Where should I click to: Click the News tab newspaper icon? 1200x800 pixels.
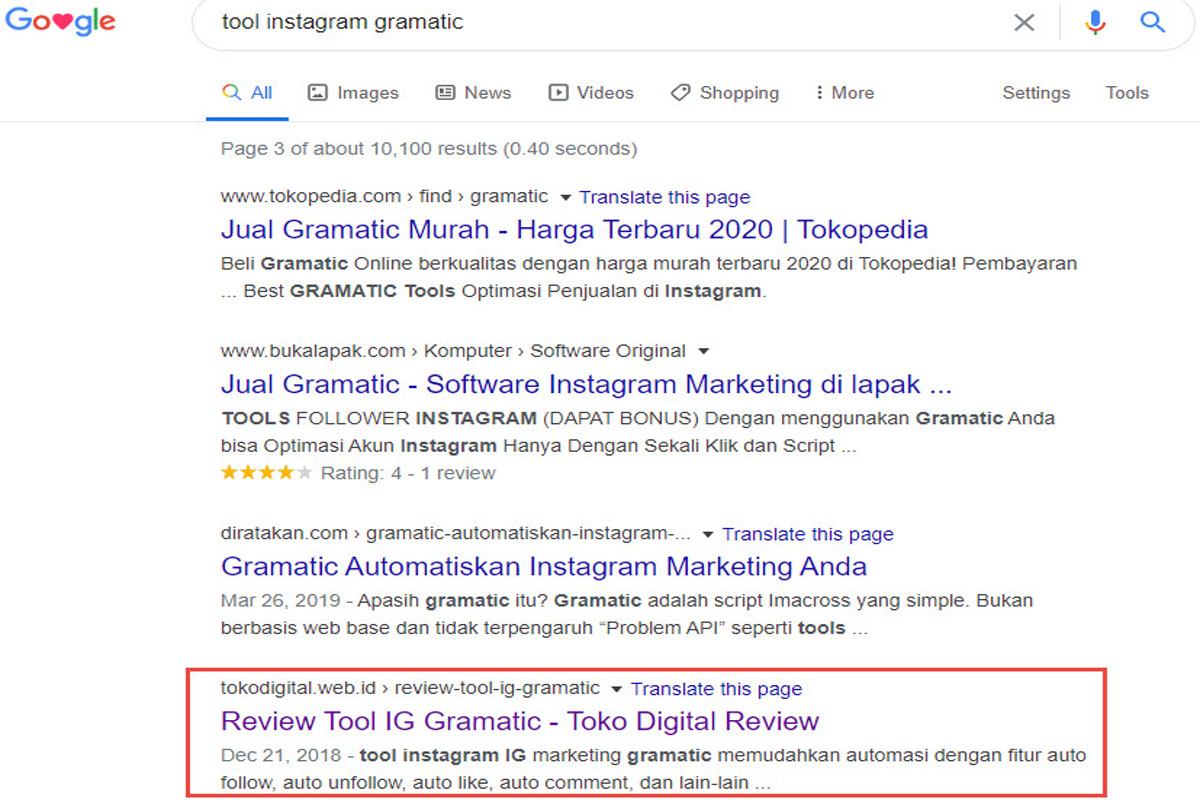[445, 93]
